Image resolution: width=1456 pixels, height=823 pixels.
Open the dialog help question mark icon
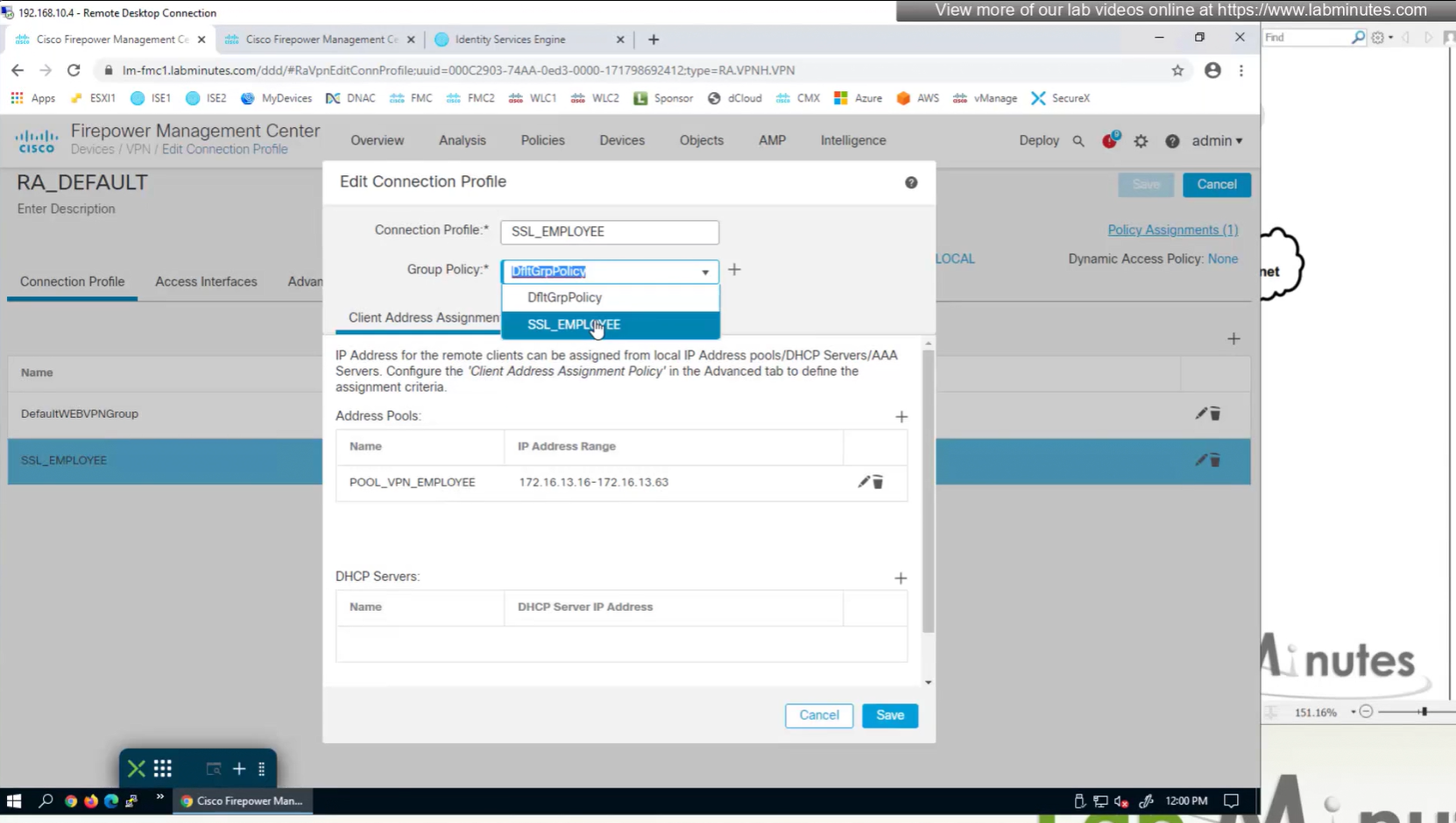[911, 182]
